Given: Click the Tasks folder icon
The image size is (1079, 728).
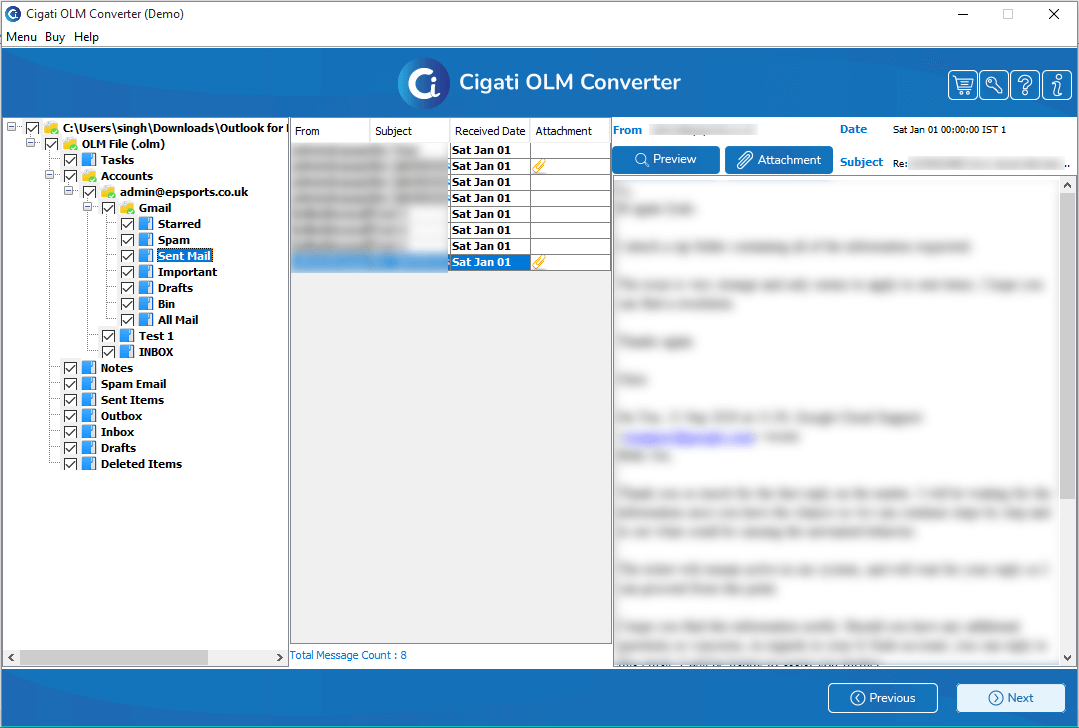Looking at the screenshot, I should 89,160.
